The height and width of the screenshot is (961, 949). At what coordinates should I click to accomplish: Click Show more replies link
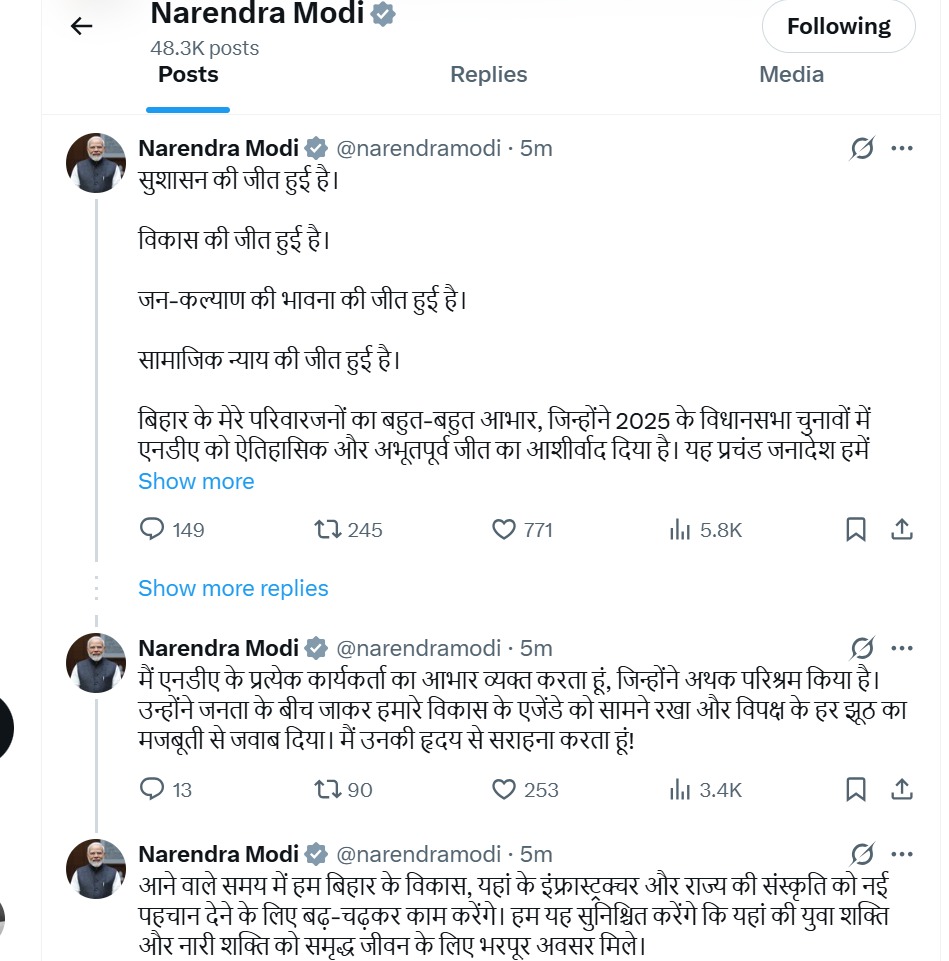click(x=233, y=588)
